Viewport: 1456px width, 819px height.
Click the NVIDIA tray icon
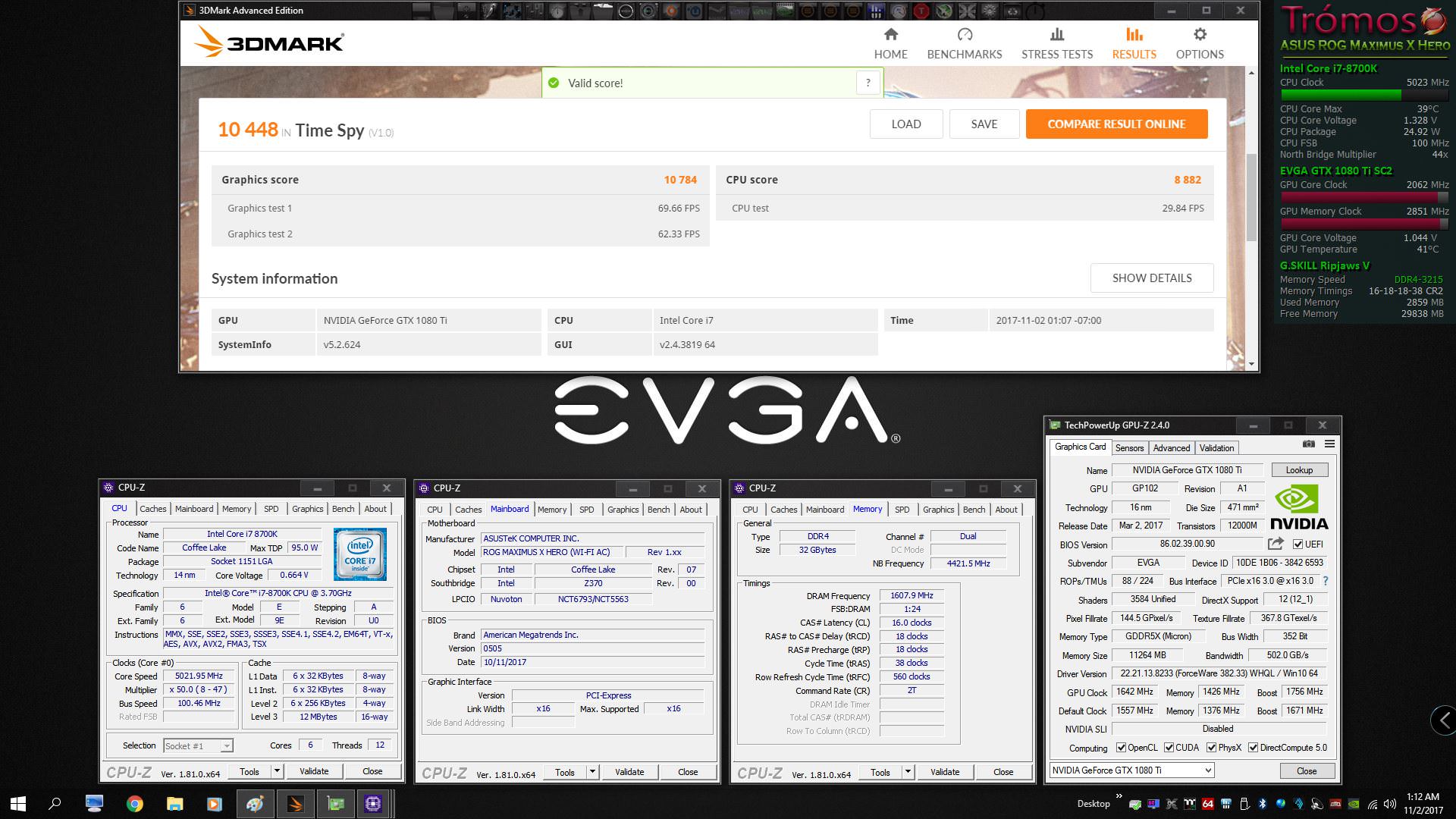(x=1354, y=804)
